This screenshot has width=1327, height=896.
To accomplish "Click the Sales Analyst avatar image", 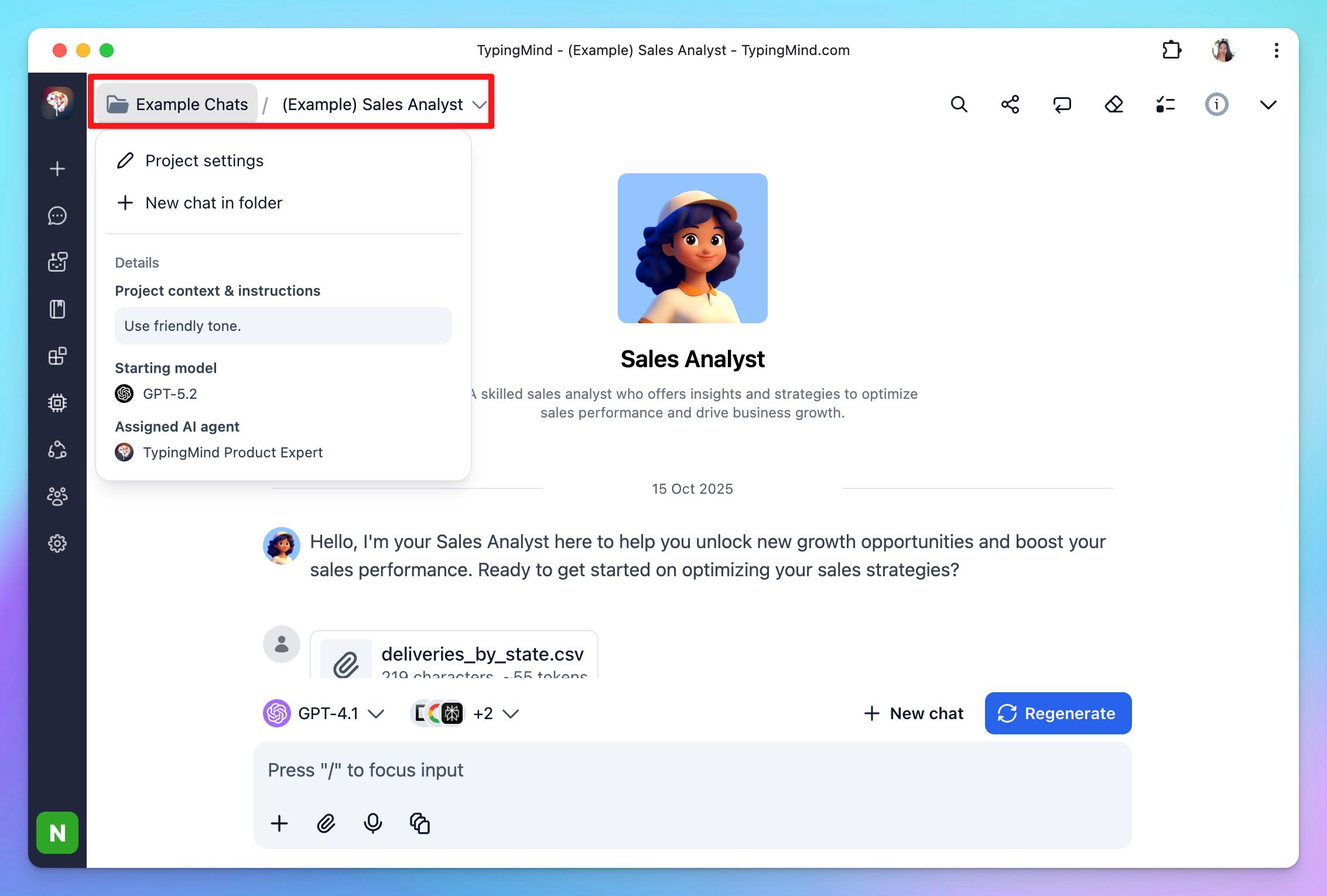I will (693, 248).
